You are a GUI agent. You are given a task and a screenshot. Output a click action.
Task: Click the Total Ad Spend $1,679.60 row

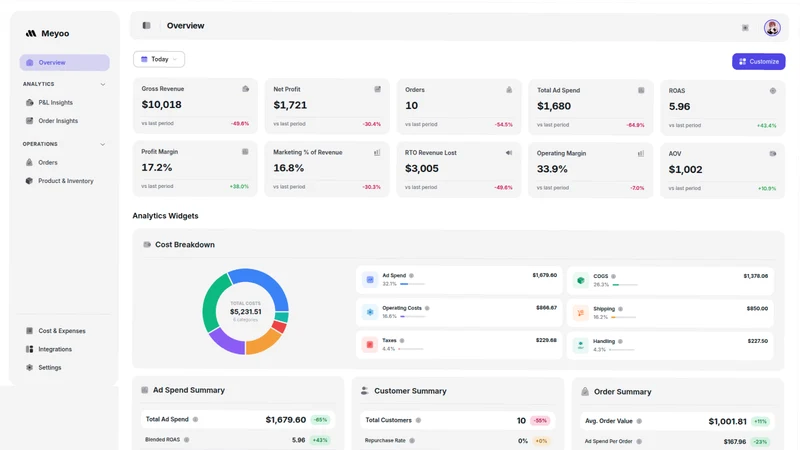[x=237, y=420]
